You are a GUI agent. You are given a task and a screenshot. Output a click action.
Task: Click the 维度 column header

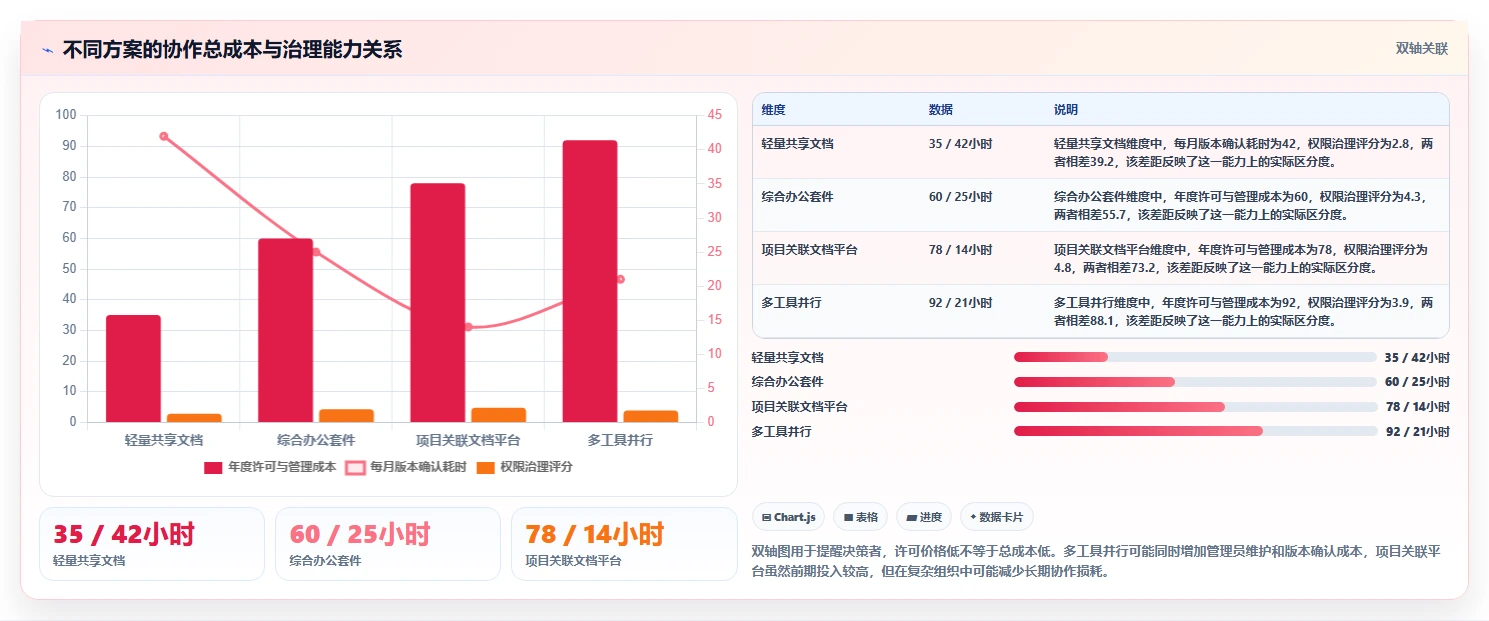pos(773,109)
